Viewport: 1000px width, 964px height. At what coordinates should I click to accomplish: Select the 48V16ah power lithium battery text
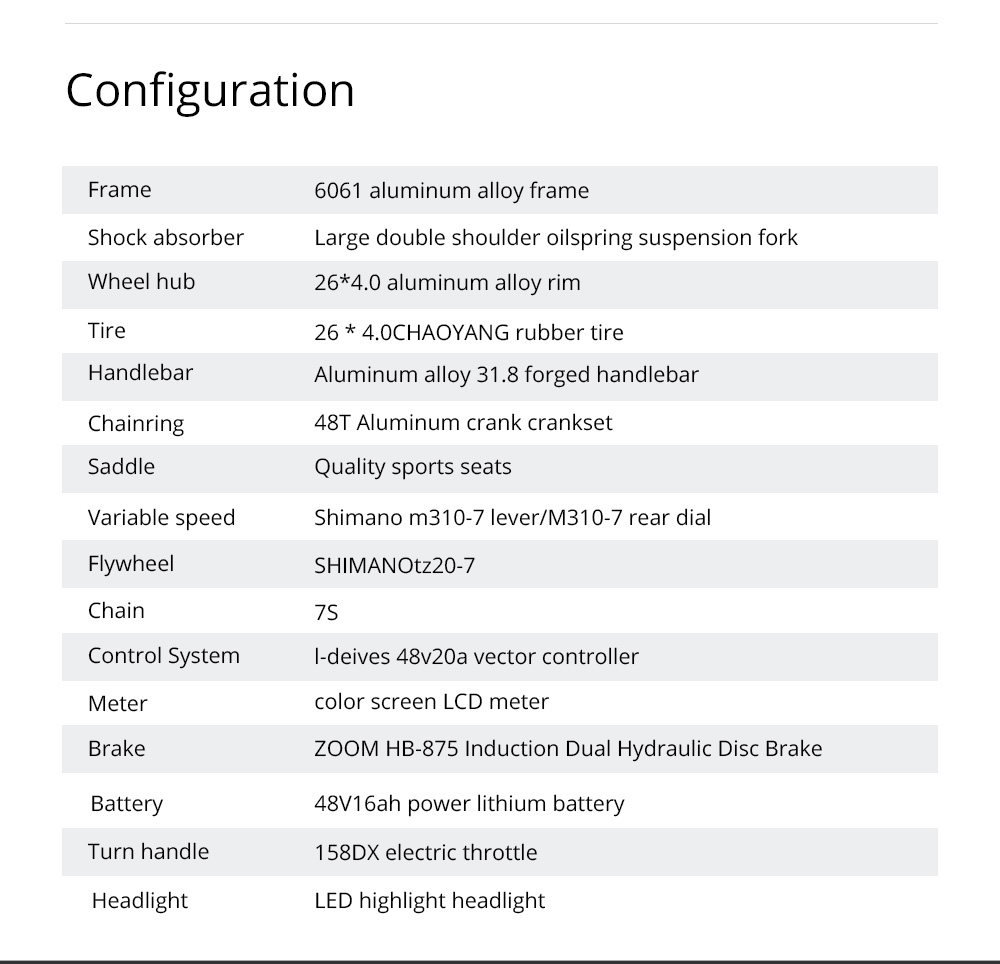point(469,803)
